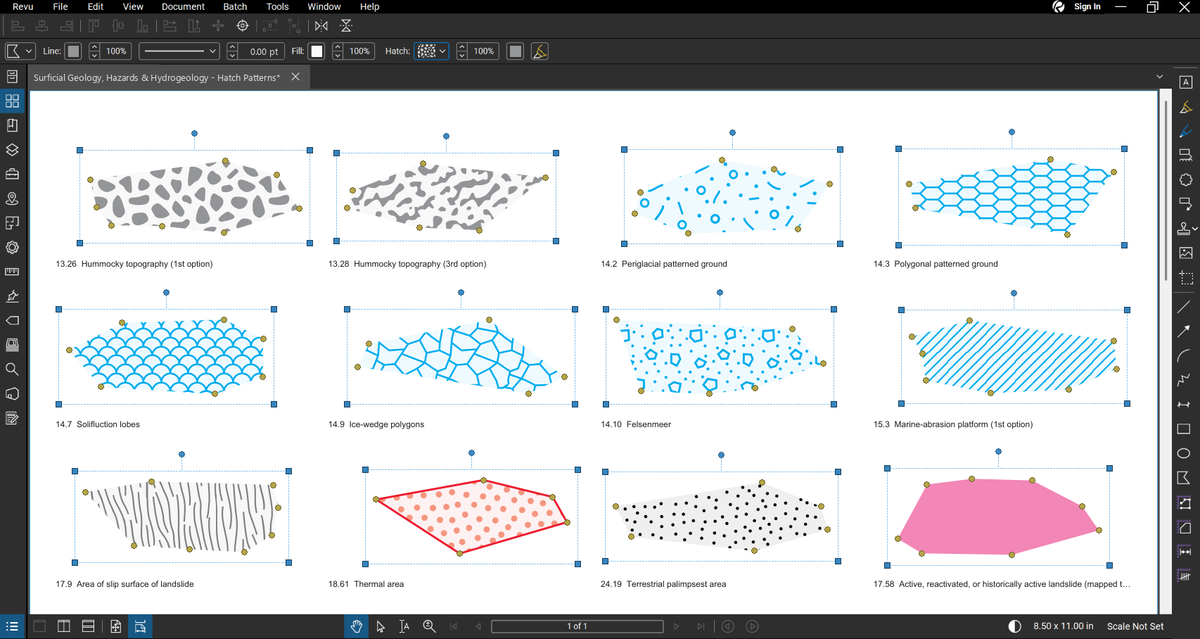Open the Layers panel icon
The image size is (1200, 639).
click(x=12, y=150)
